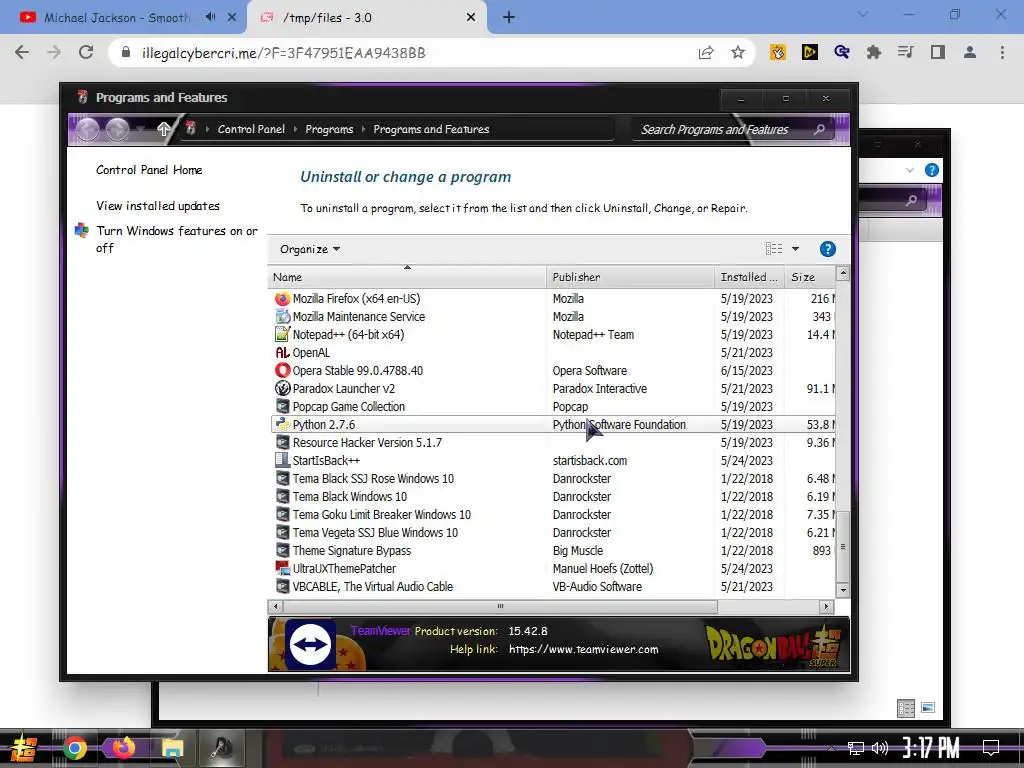Mute the Michael Jackson tab audio

[x=210, y=17]
